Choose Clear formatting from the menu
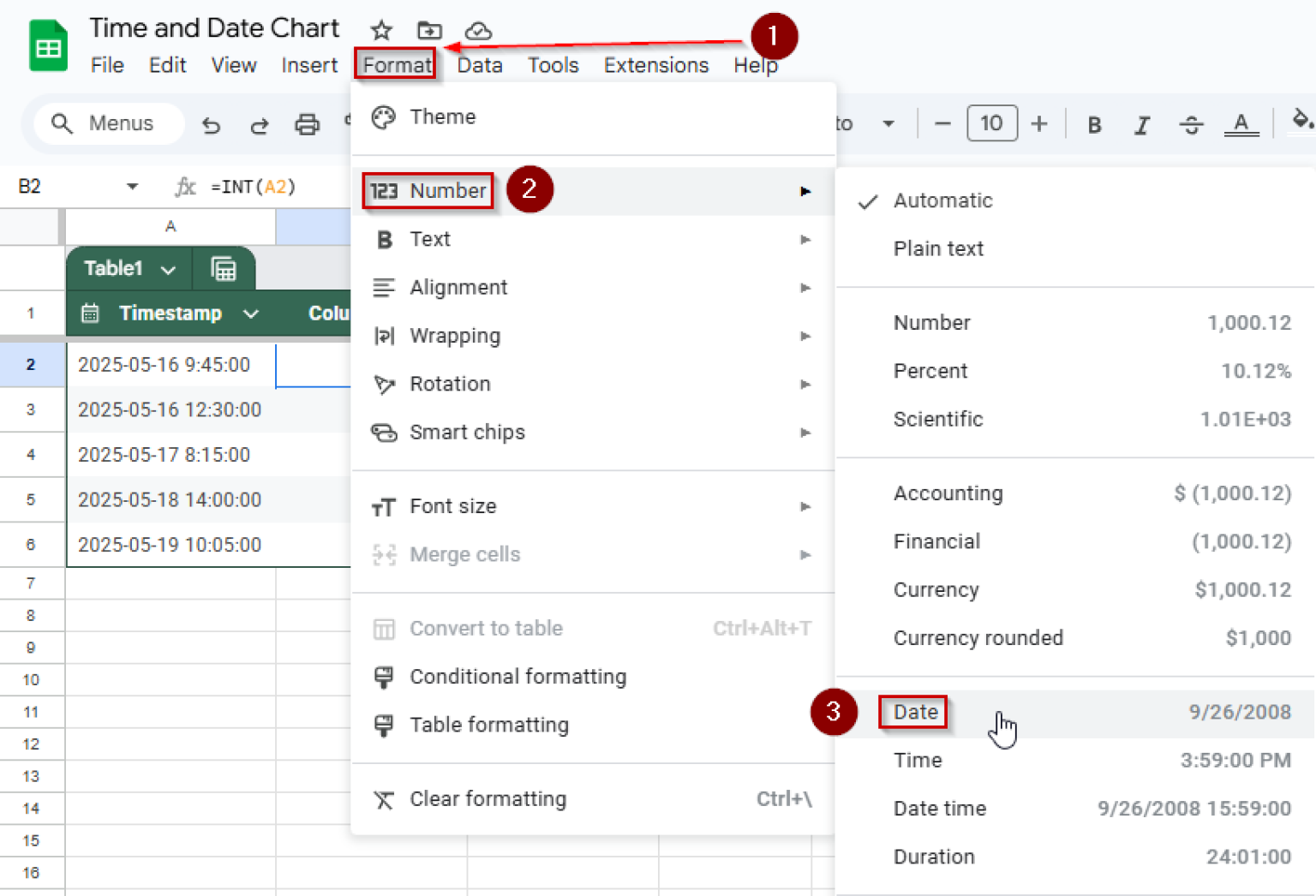The height and width of the screenshot is (896, 1316). click(x=488, y=798)
